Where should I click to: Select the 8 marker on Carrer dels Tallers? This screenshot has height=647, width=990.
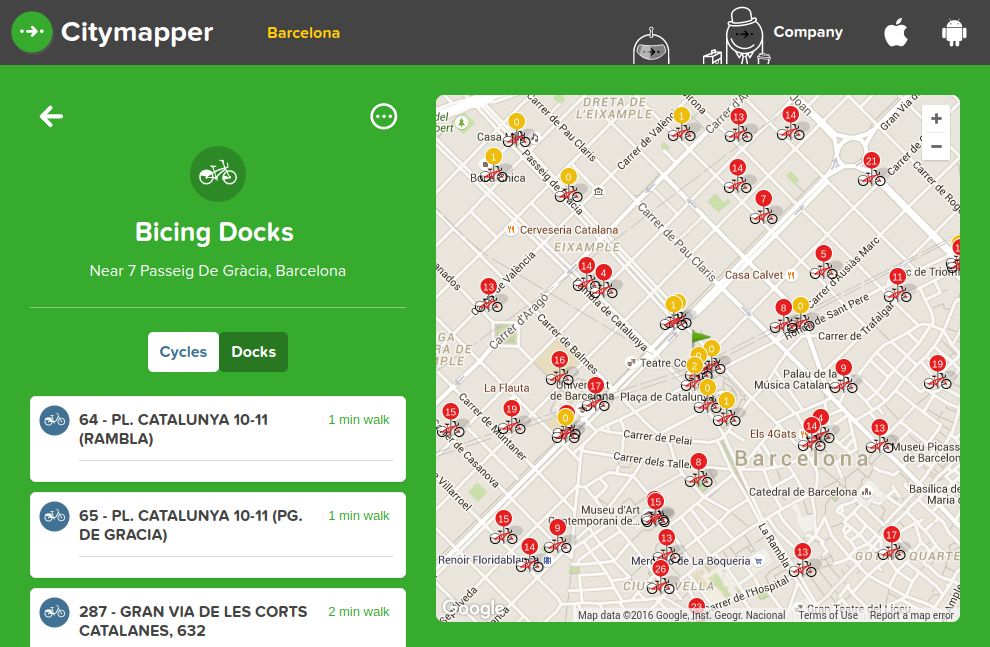pos(698,470)
